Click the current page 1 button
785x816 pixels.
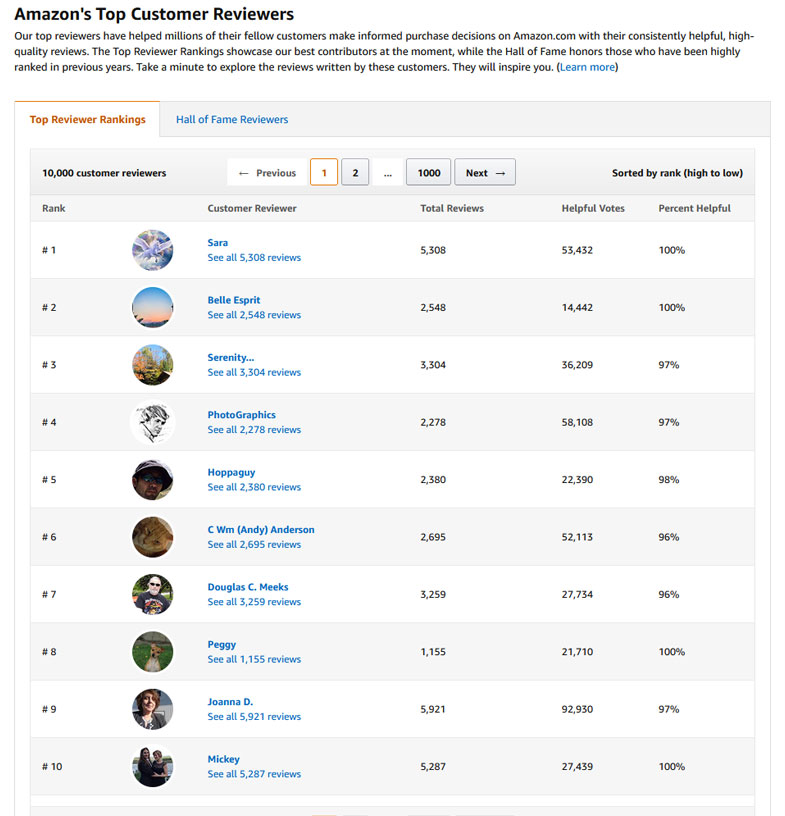coord(324,173)
